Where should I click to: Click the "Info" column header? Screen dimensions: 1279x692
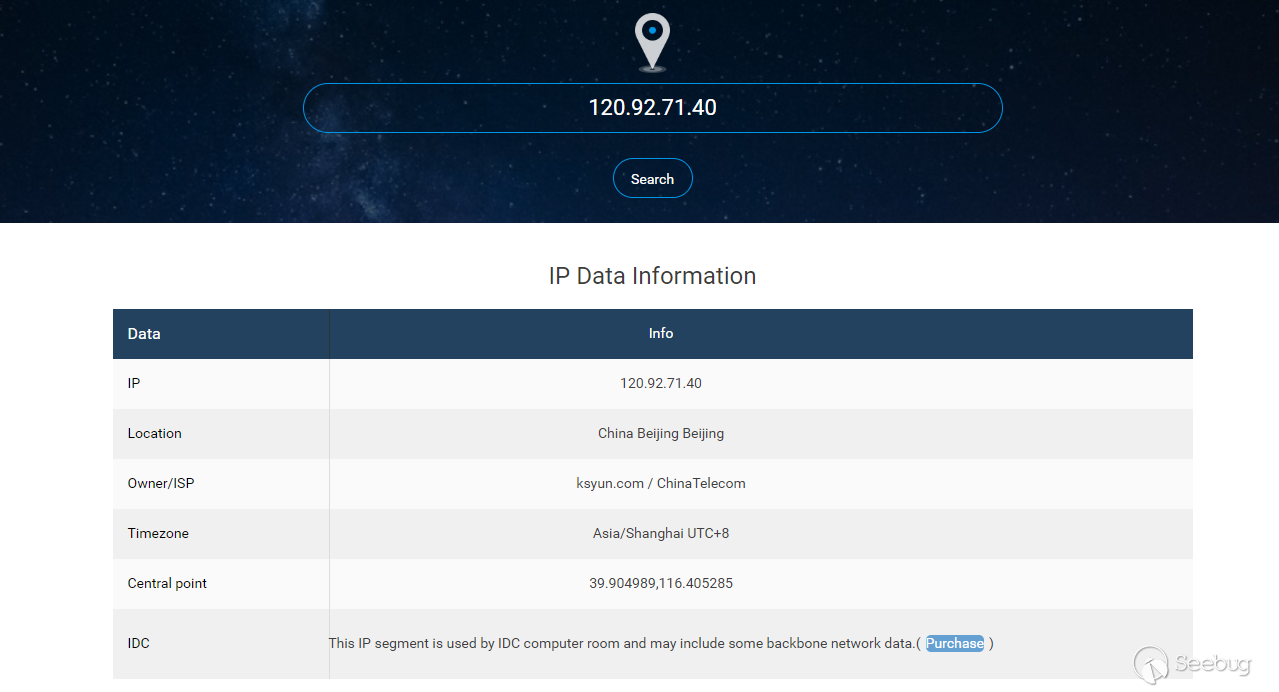(661, 333)
